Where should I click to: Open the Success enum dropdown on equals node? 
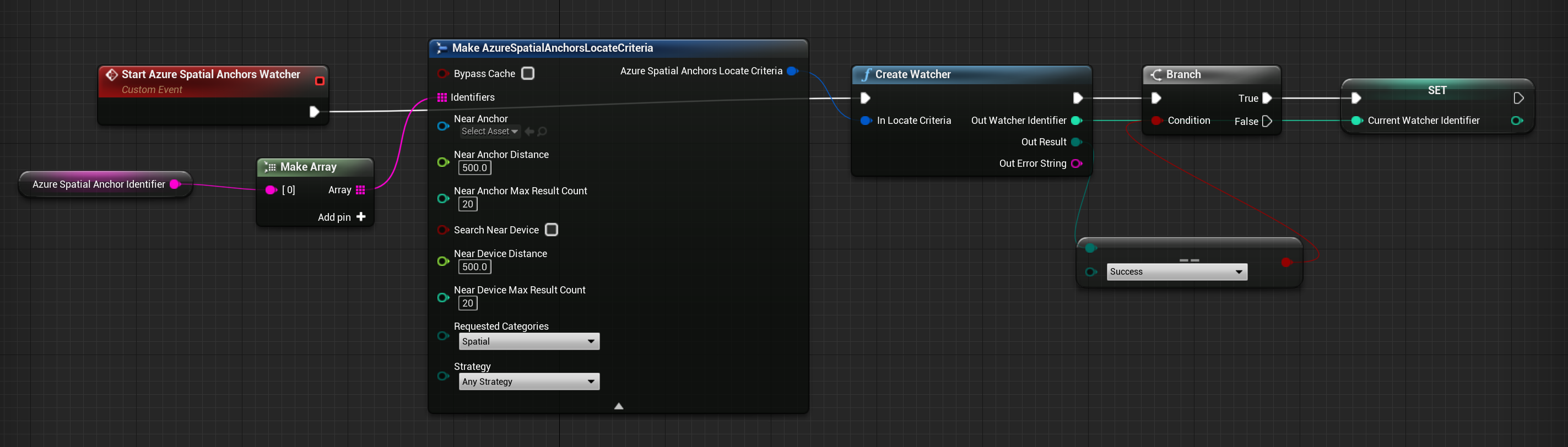click(x=1177, y=272)
